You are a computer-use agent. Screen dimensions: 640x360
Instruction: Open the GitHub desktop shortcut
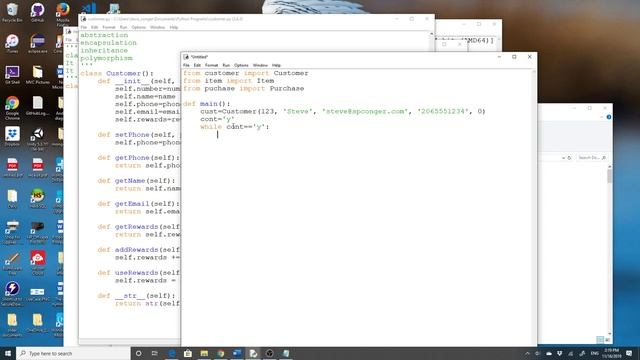(38, 12)
